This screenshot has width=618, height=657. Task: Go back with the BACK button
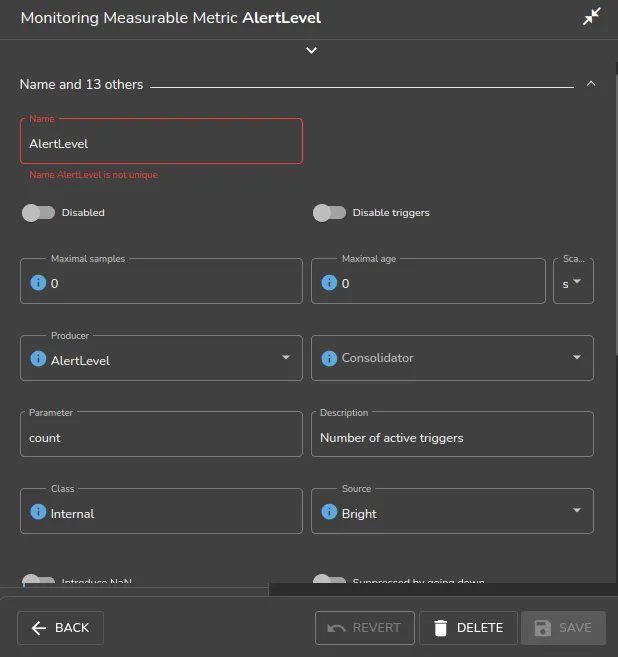pos(60,628)
